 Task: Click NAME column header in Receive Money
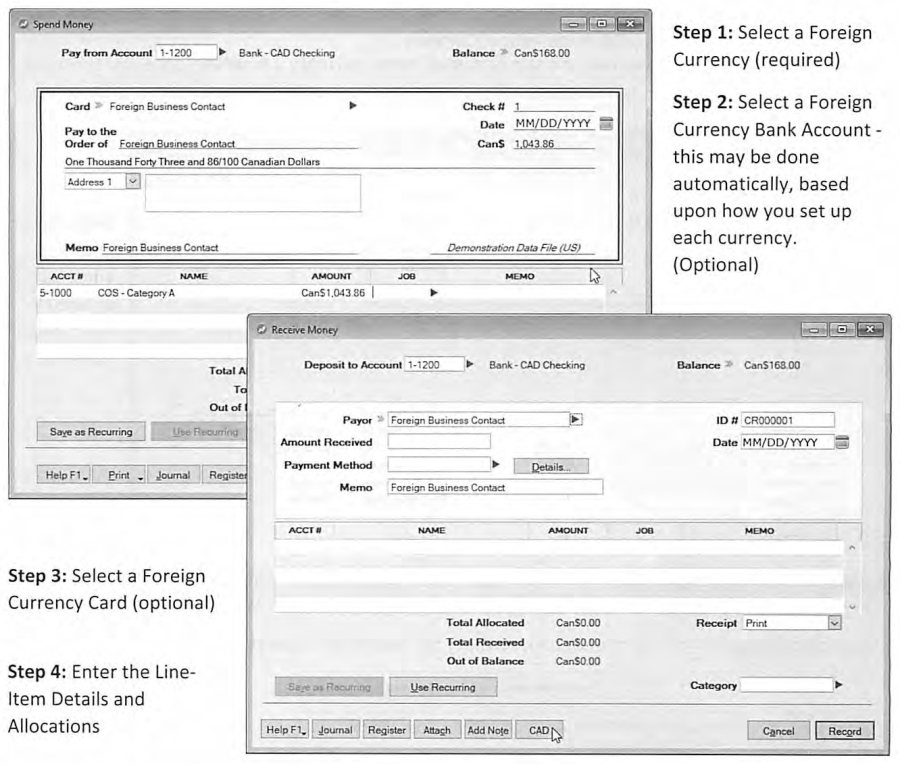tap(431, 530)
